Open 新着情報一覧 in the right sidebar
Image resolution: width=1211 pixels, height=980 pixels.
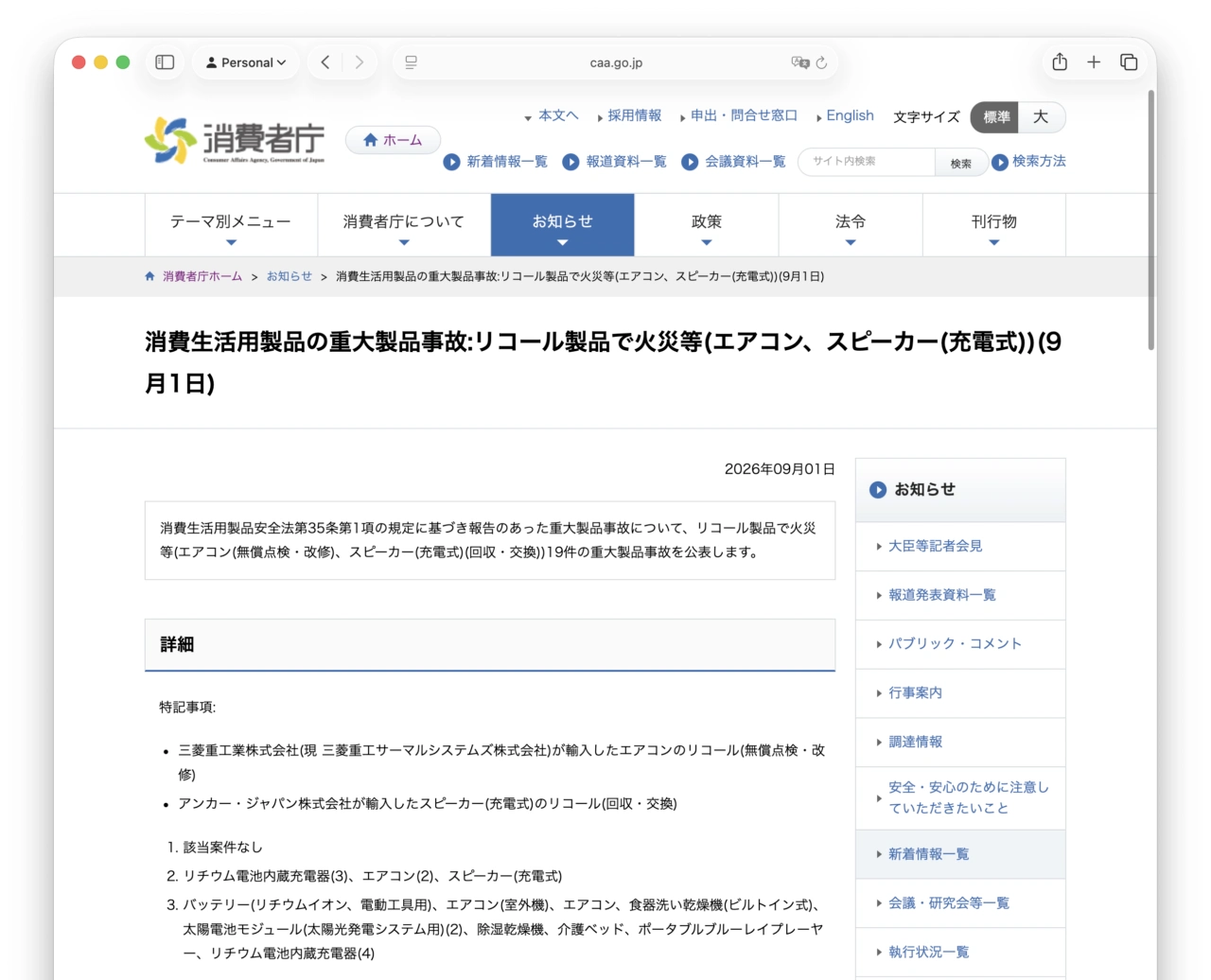tap(960, 855)
